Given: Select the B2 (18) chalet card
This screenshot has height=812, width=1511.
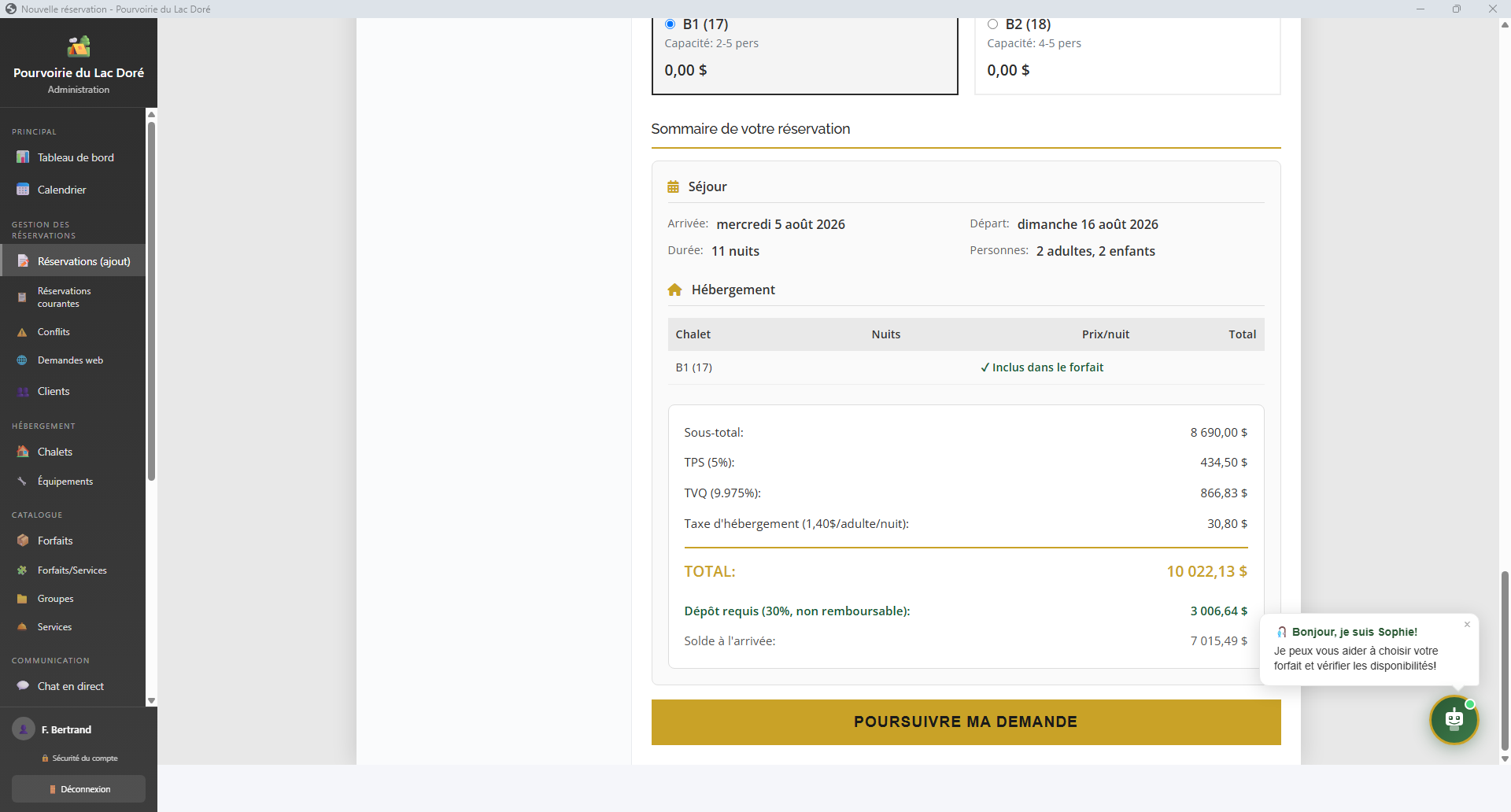Looking at the screenshot, I should (1127, 55).
